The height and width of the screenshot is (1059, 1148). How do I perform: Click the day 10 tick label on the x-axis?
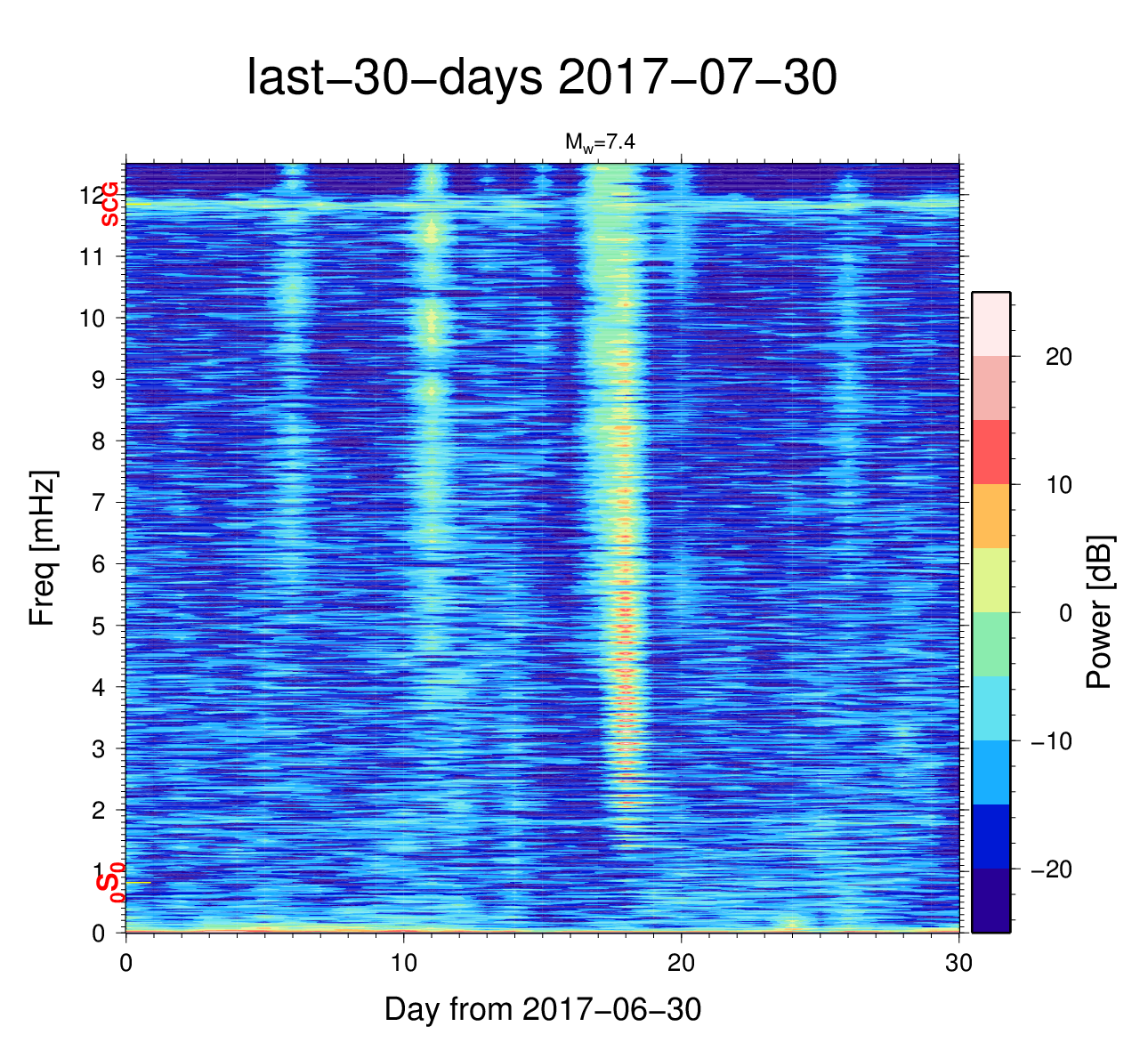click(x=403, y=965)
